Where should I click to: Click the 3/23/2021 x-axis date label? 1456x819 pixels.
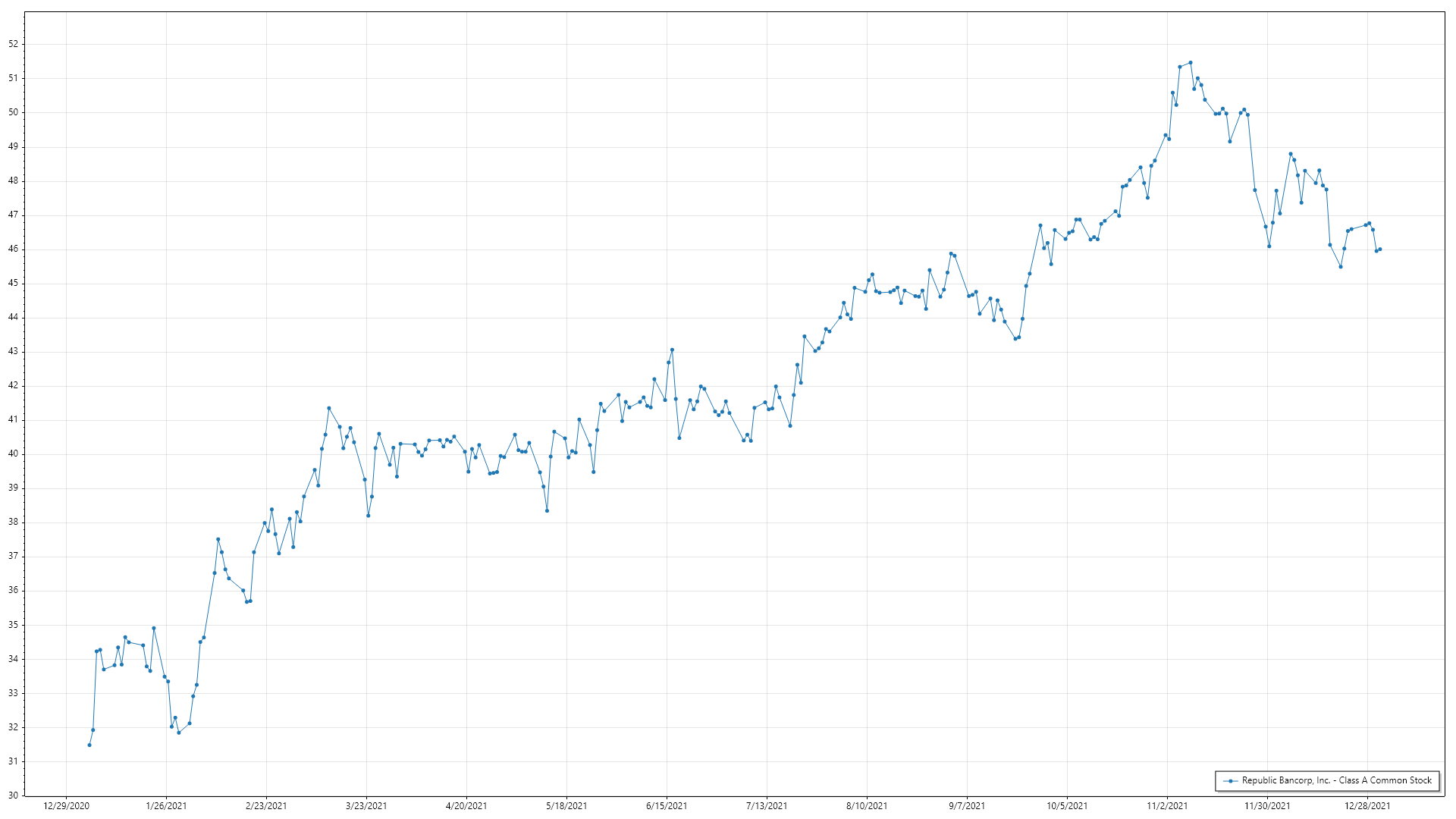tap(366, 805)
